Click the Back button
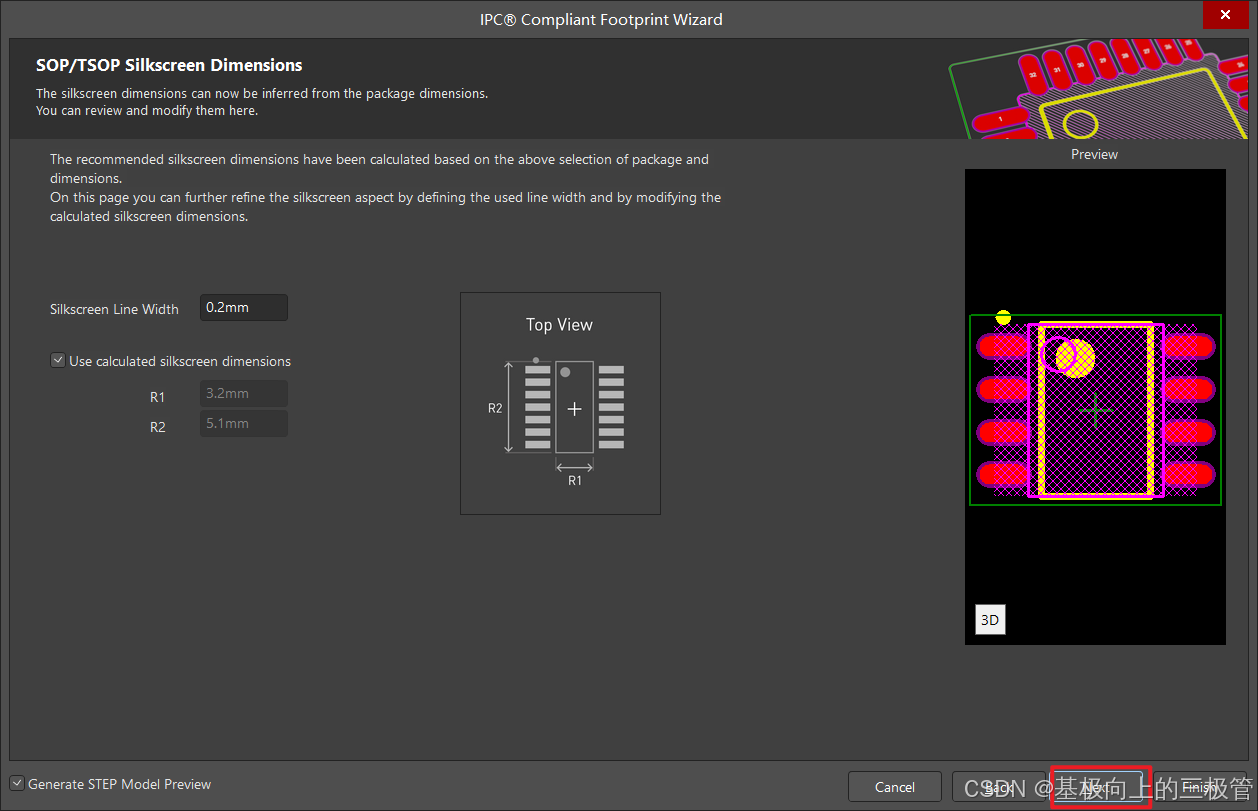The image size is (1258, 811). (999, 787)
